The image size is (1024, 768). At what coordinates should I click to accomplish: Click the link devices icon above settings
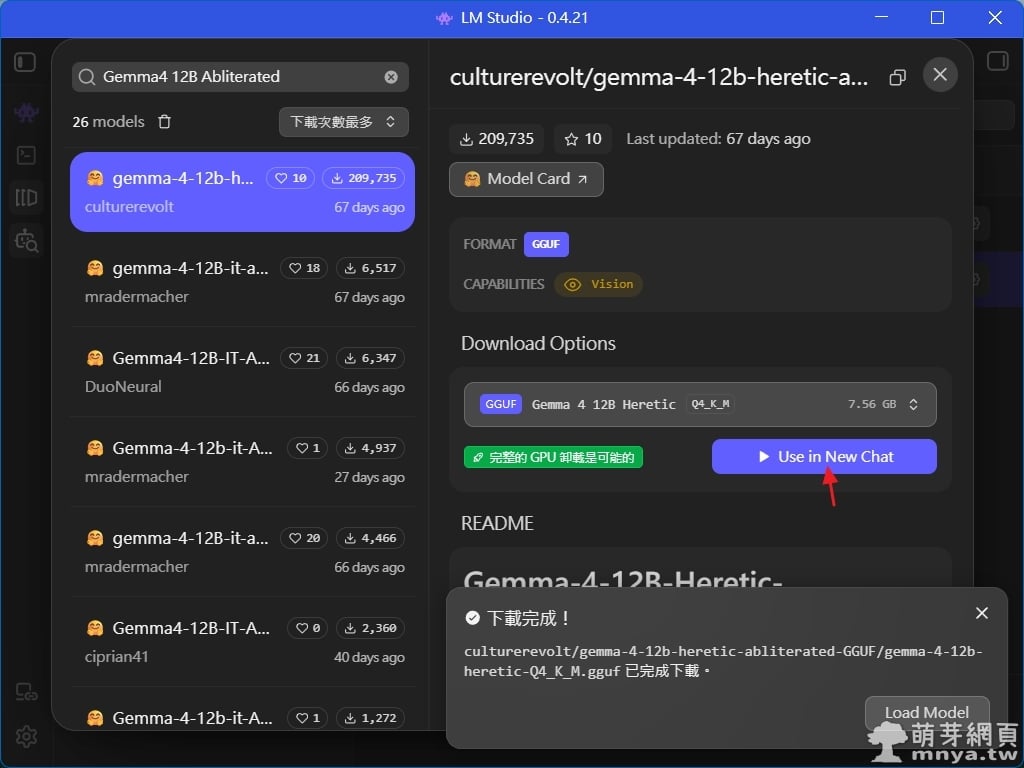pyautogui.click(x=26, y=692)
